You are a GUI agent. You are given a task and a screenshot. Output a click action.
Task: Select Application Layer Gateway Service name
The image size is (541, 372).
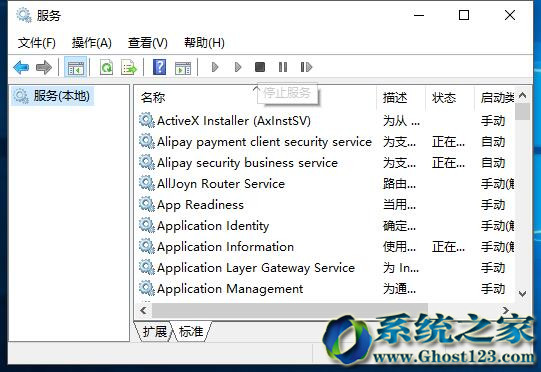coord(256,268)
